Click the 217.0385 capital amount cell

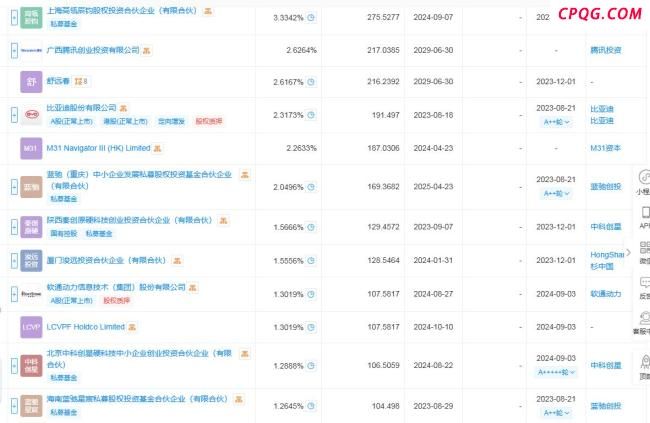[383, 50]
